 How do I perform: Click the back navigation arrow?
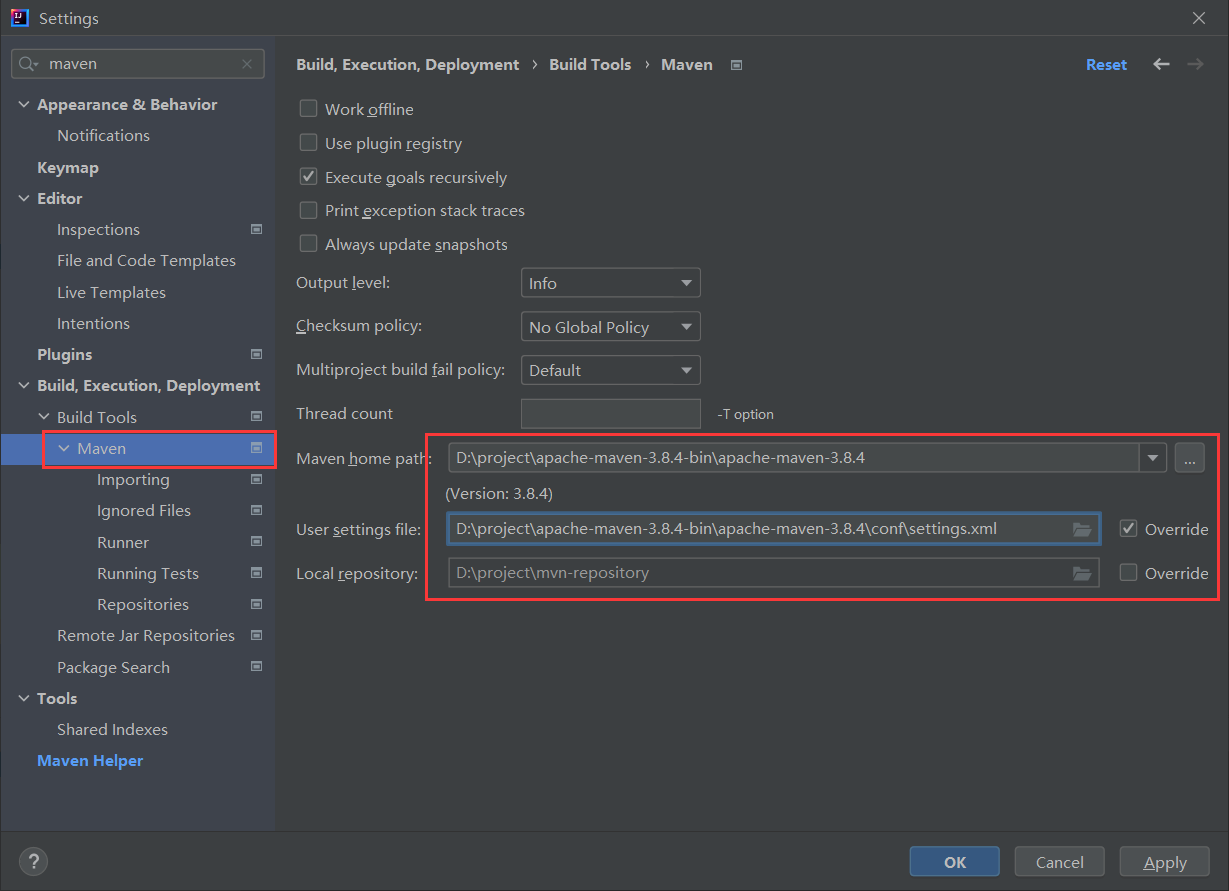(x=1161, y=64)
